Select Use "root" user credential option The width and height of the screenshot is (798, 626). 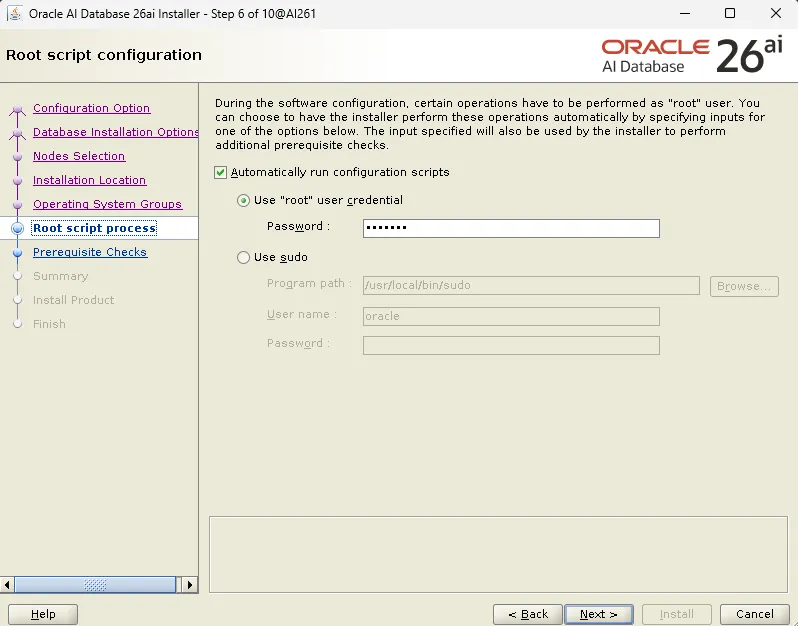[243, 201]
